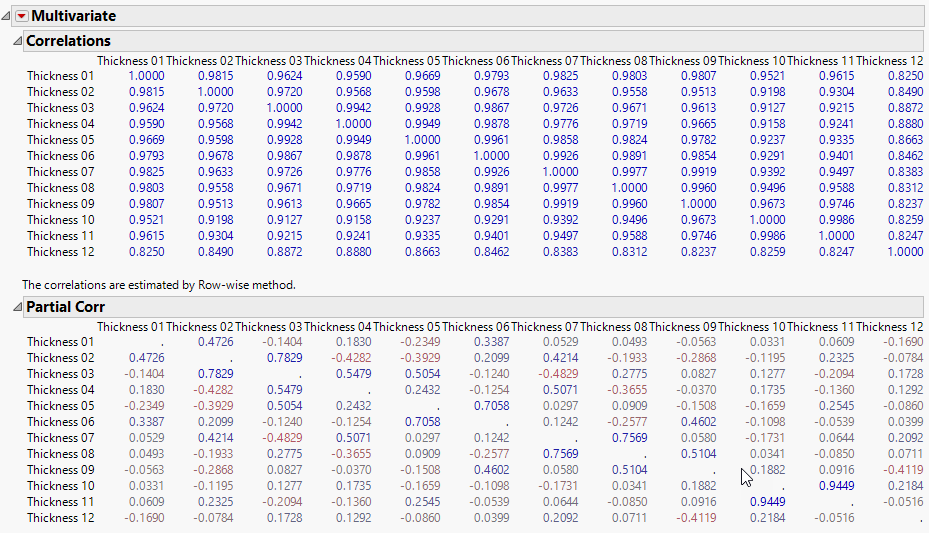Click -0.4282 in Partial Corr row Thickness 02
The height and width of the screenshot is (533, 929).
pyautogui.click(x=351, y=358)
